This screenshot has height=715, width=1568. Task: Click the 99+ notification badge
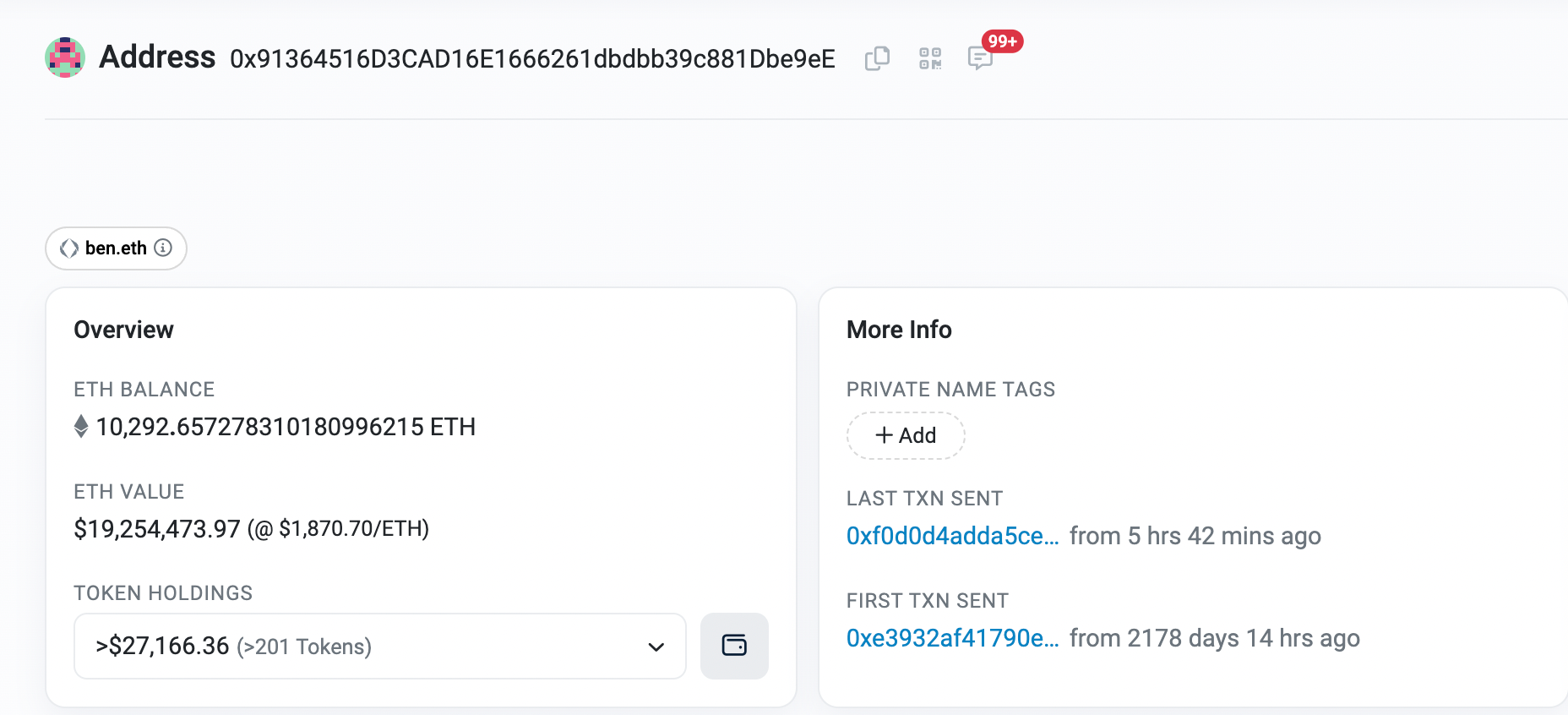1003,41
